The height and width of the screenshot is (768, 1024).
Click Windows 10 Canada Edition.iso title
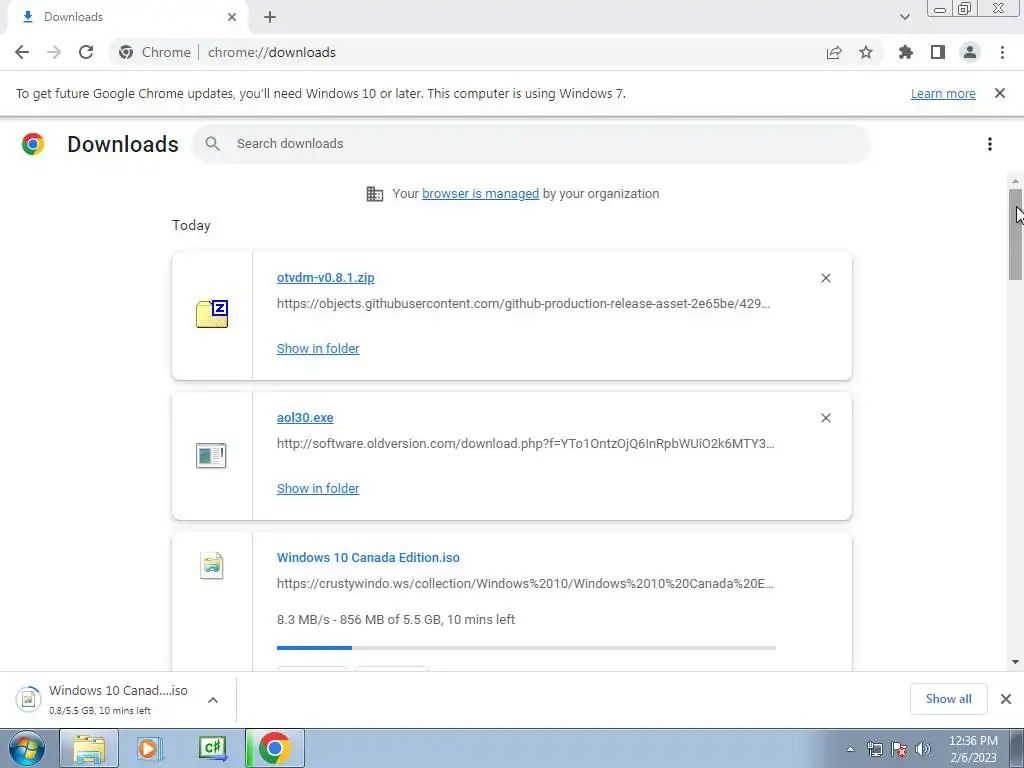(368, 558)
